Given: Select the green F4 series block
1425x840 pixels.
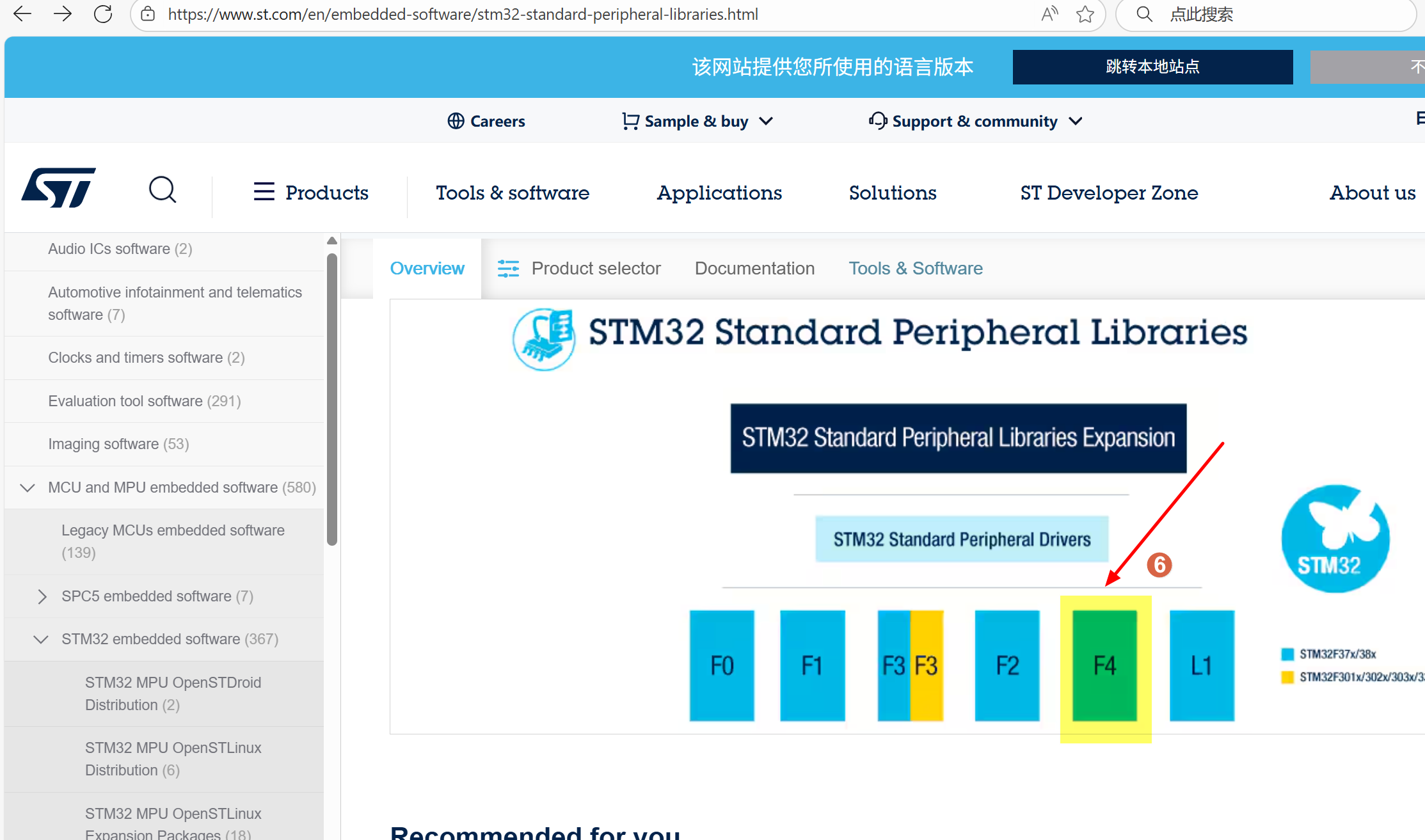Looking at the screenshot, I should point(1104,665).
